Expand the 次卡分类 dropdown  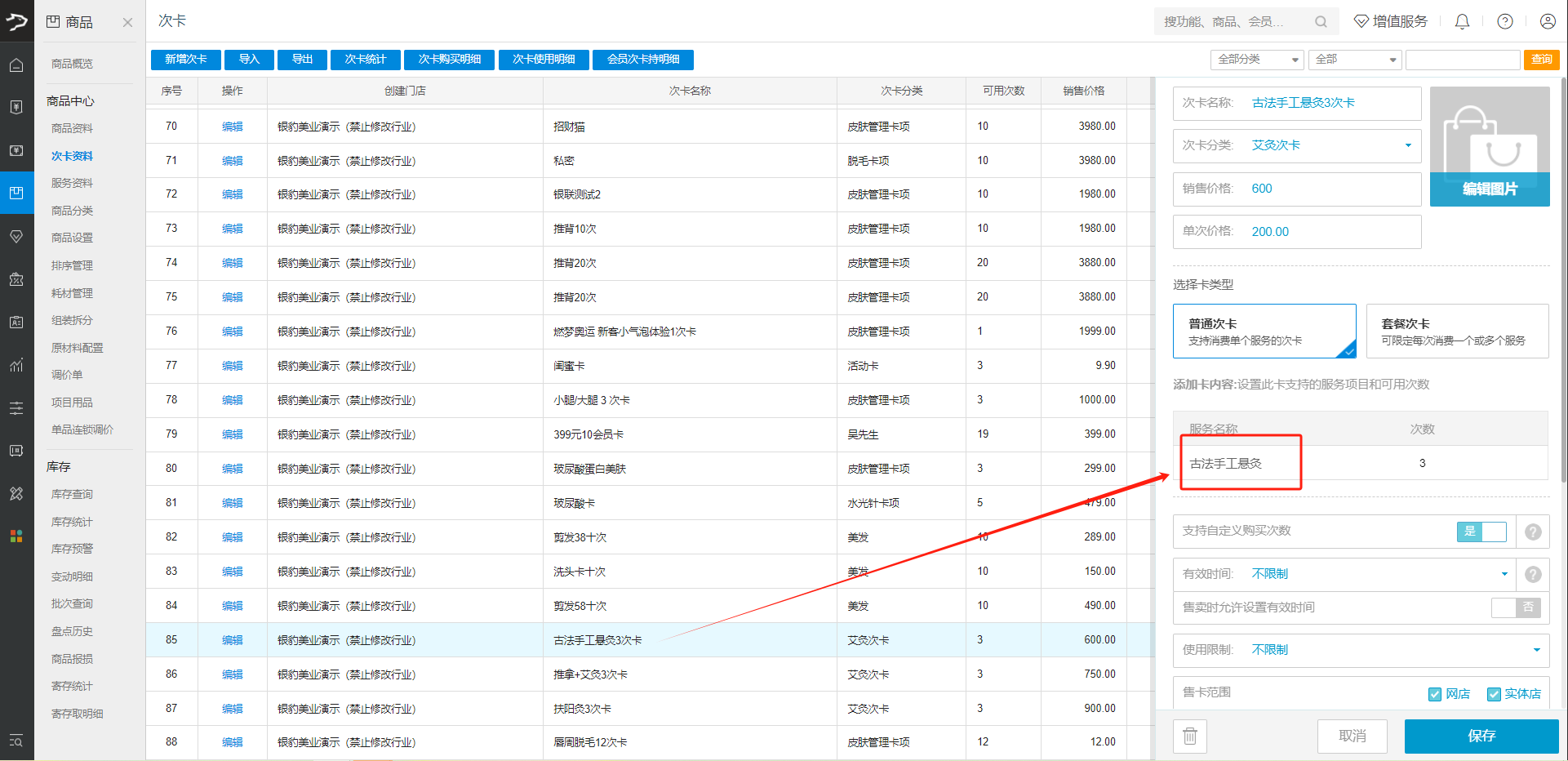tap(1408, 146)
